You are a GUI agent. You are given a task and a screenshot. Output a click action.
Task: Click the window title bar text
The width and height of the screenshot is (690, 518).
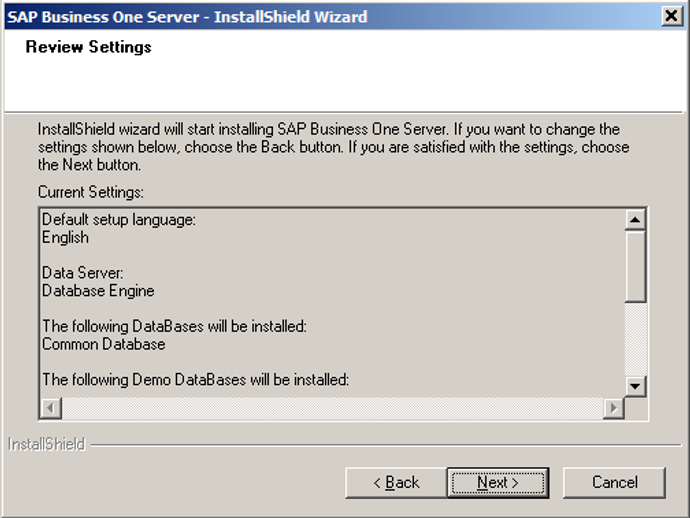click(x=187, y=17)
